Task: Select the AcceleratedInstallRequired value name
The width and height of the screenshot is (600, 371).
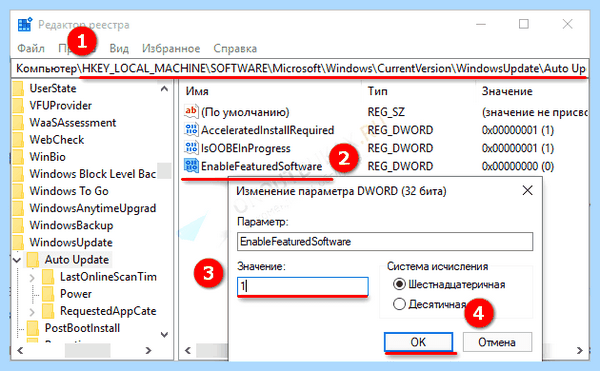Action: tap(267, 130)
